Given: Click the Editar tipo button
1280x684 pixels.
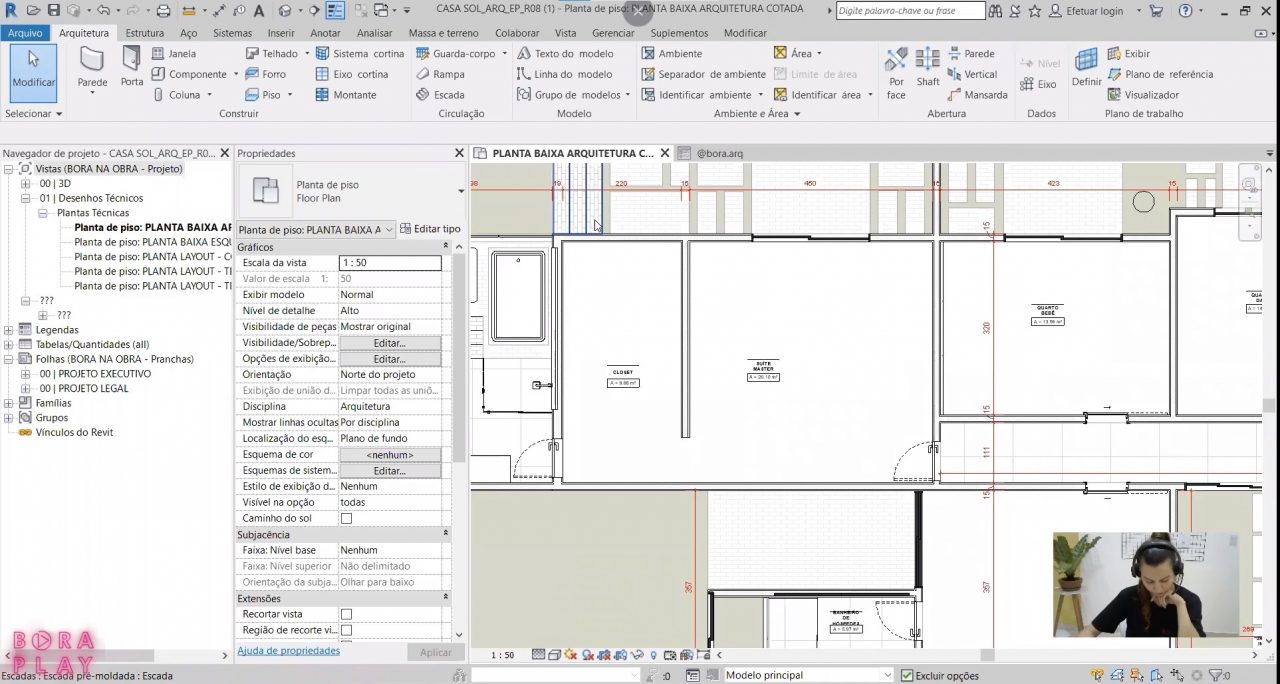Looking at the screenshot, I should [430, 228].
